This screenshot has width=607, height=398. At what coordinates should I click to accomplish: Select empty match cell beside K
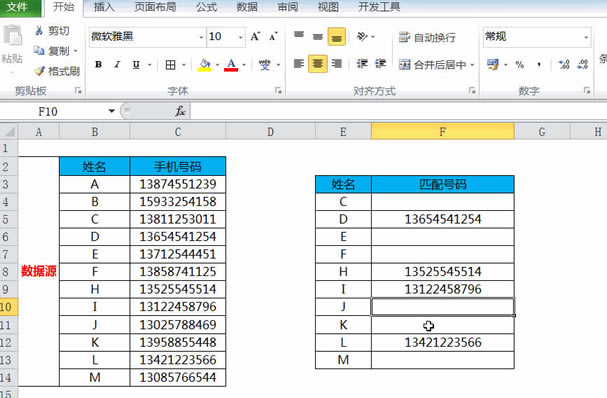(442, 325)
